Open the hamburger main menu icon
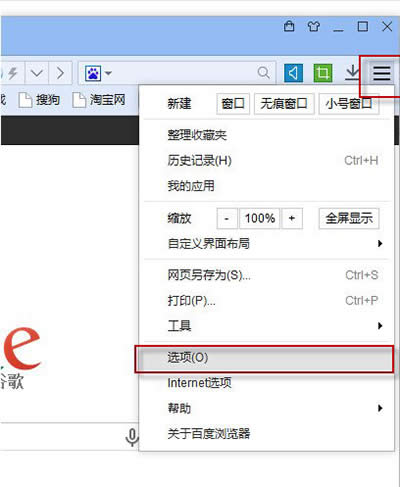400x487 pixels. point(381,73)
